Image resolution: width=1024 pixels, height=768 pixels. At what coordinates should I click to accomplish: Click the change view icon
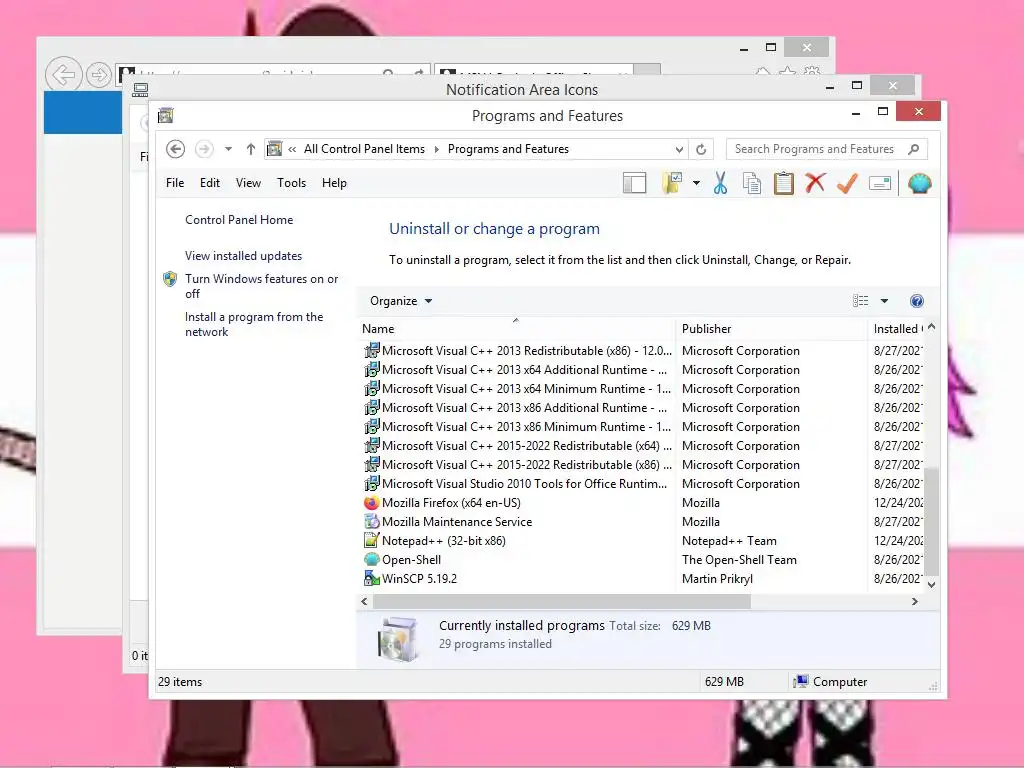pos(861,301)
